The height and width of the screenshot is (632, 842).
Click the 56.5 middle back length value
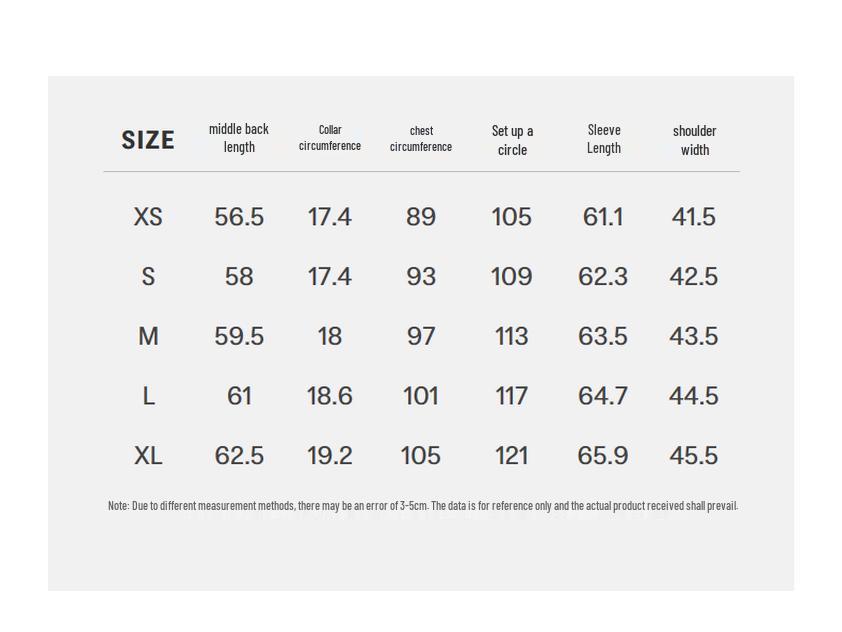coord(239,217)
